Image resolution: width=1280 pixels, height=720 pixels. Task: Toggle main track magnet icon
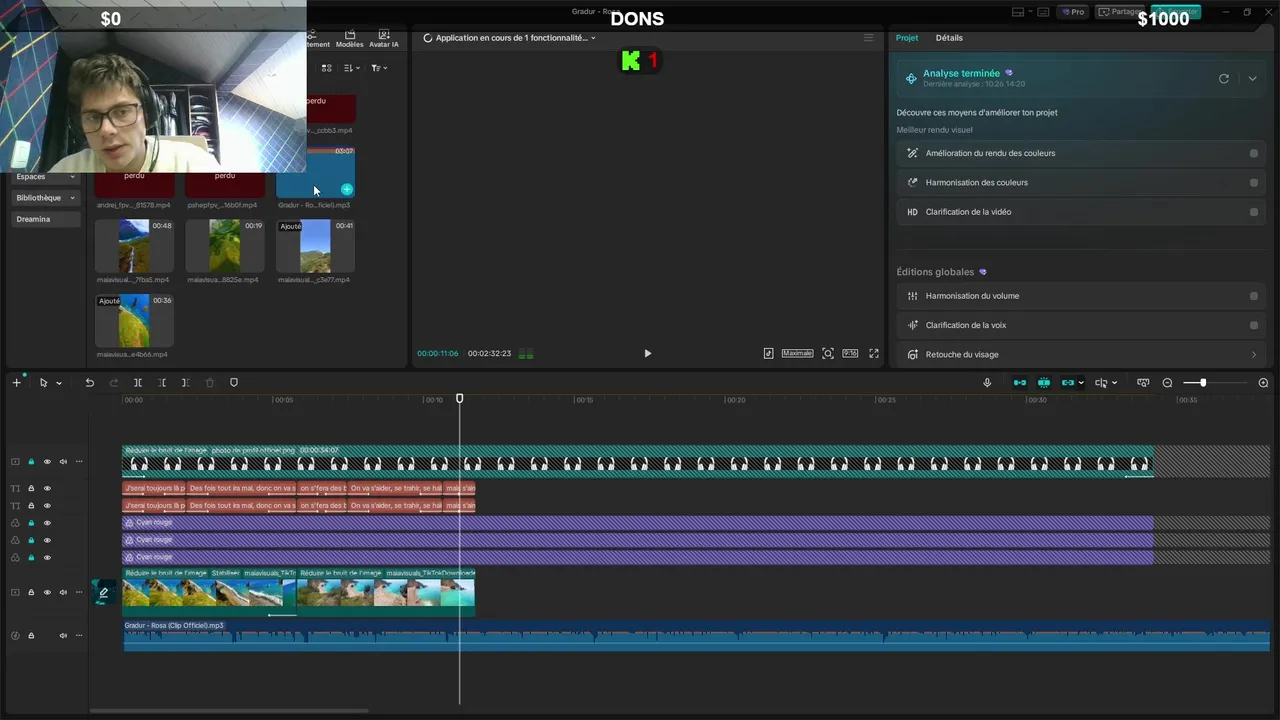[1020, 383]
